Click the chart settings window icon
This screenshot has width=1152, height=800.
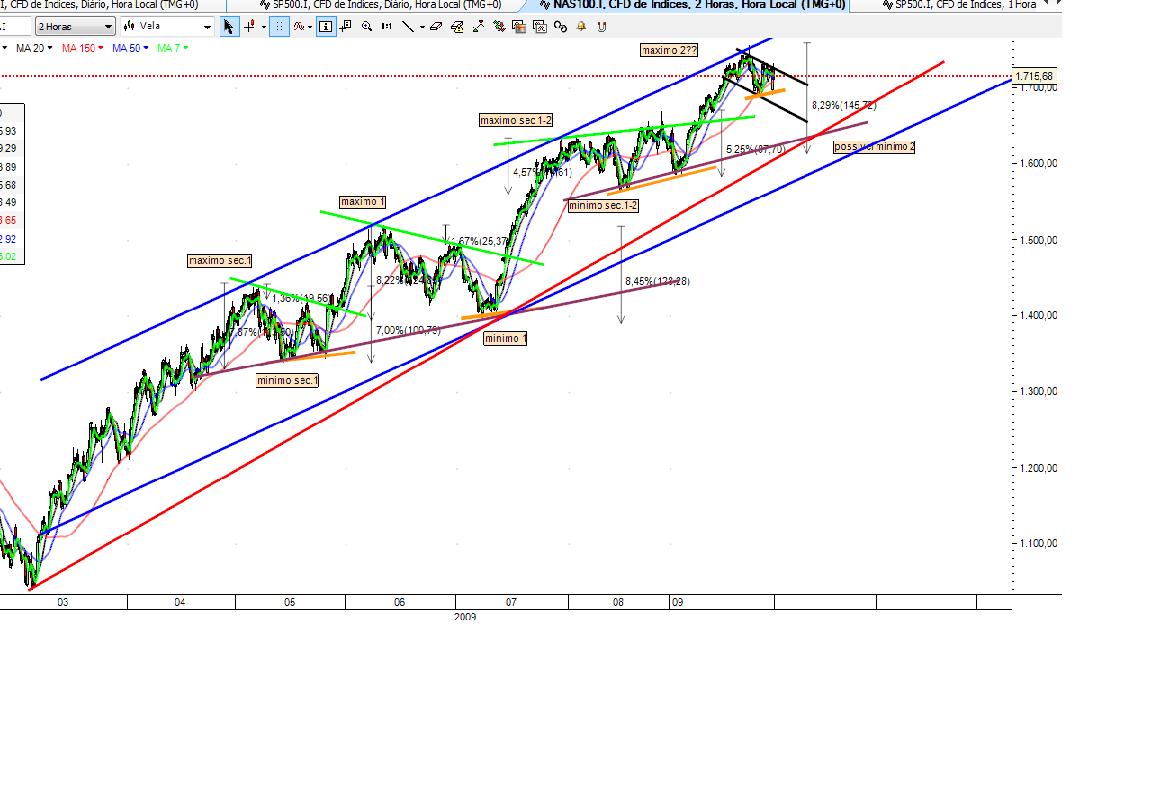coord(540,26)
